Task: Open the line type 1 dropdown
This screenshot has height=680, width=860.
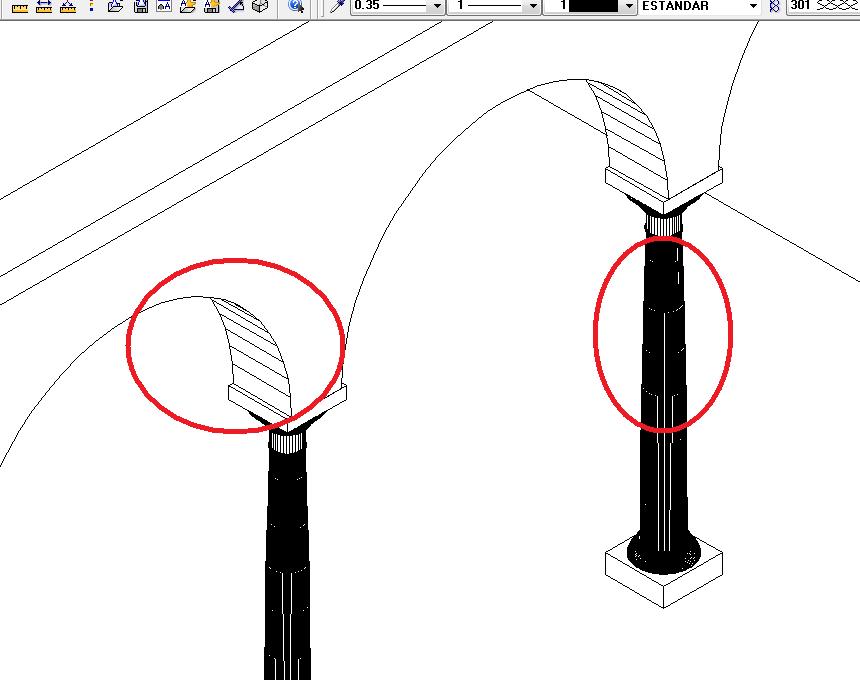Action: pyautogui.click(x=493, y=6)
